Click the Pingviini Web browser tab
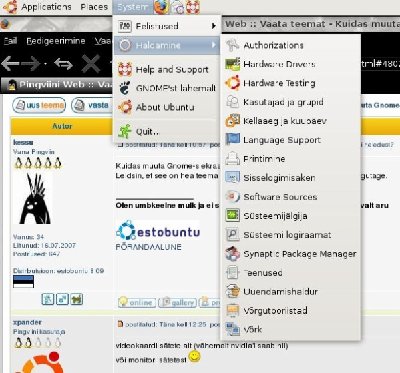 point(57,85)
